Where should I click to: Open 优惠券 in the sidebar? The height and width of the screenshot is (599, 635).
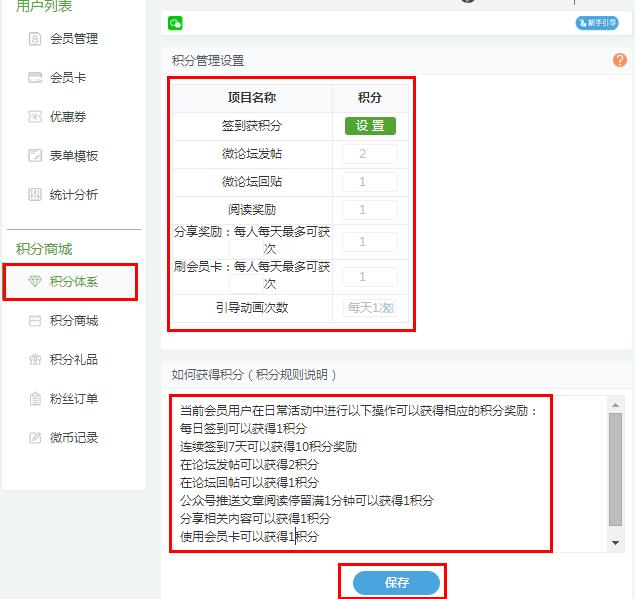(68, 117)
